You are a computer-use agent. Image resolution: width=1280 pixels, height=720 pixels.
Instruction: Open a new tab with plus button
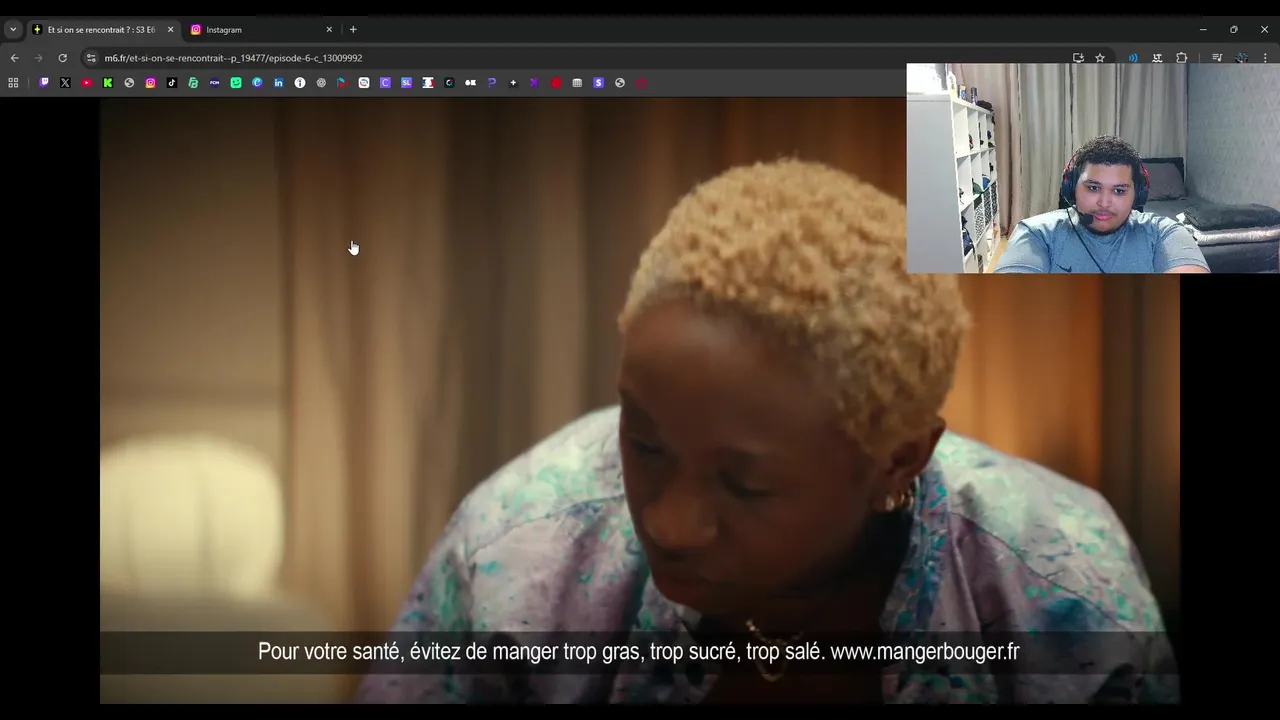tap(353, 30)
